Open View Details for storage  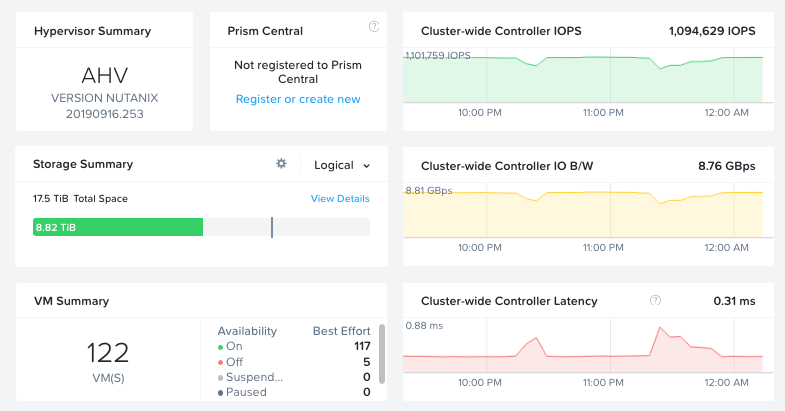[x=340, y=199]
